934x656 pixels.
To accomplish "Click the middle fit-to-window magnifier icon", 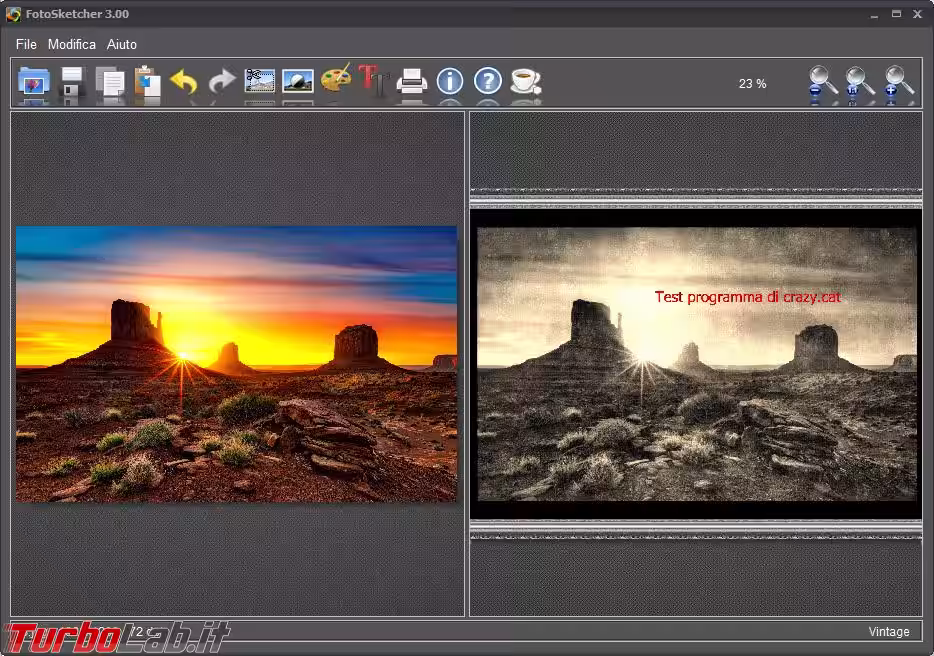I will (x=860, y=82).
